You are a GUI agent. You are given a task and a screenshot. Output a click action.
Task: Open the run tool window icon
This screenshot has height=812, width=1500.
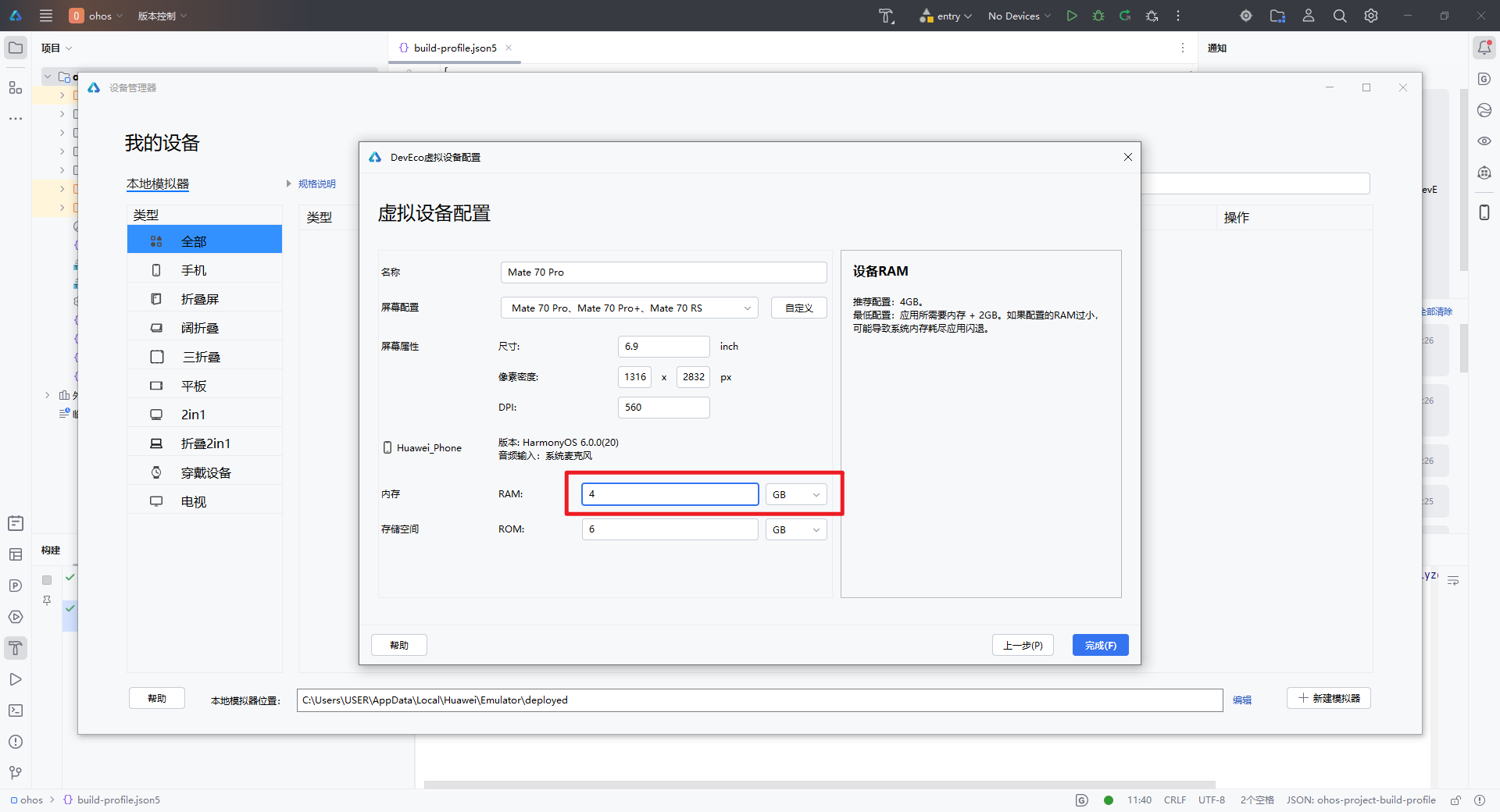(x=16, y=679)
